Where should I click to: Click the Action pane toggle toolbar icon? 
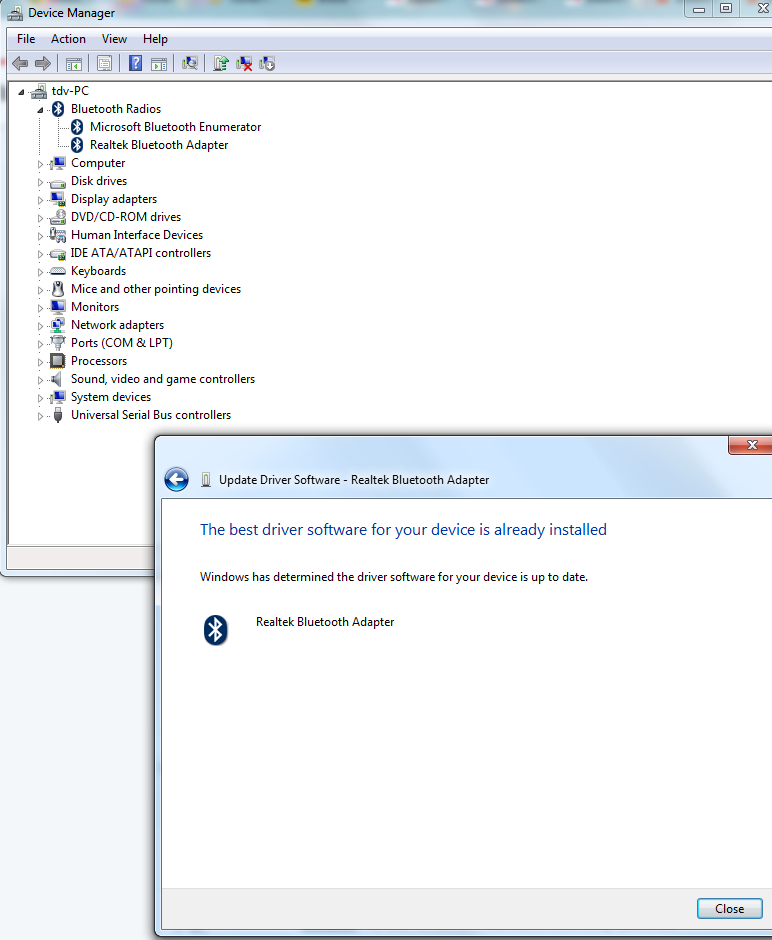click(159, 64)
